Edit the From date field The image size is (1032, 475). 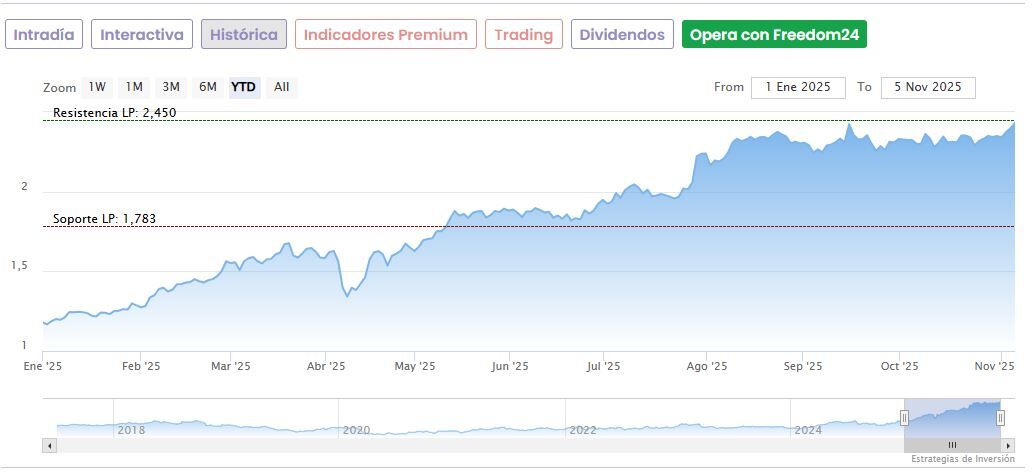point(798,87)
